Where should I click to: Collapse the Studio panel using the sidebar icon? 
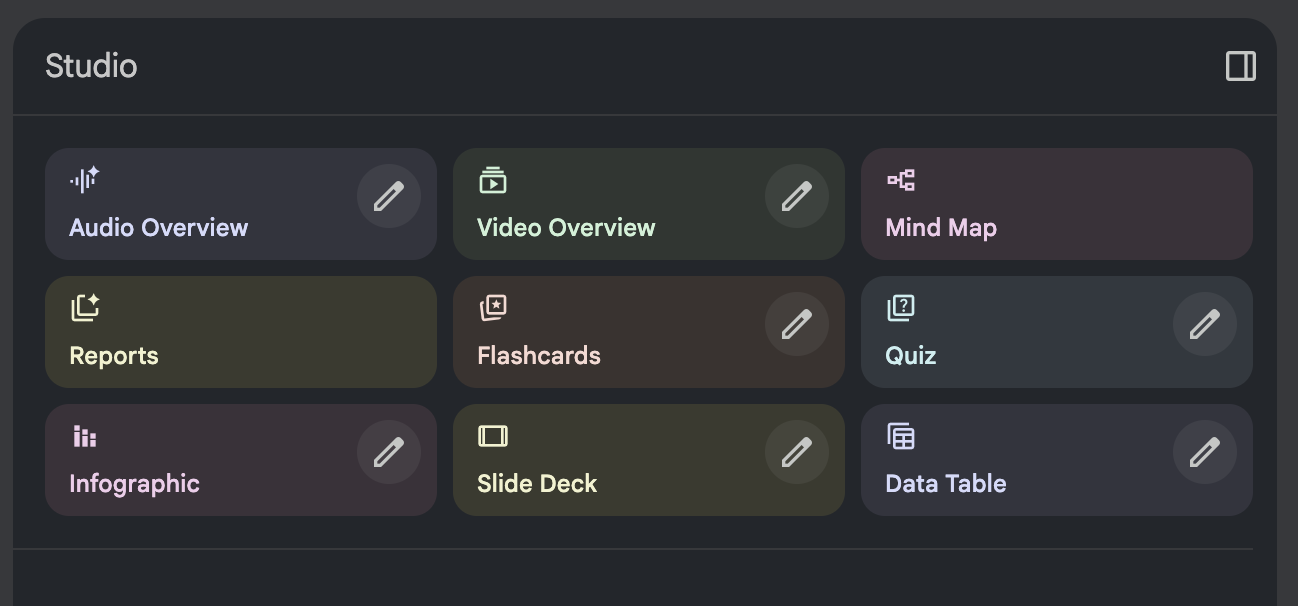1240,66
